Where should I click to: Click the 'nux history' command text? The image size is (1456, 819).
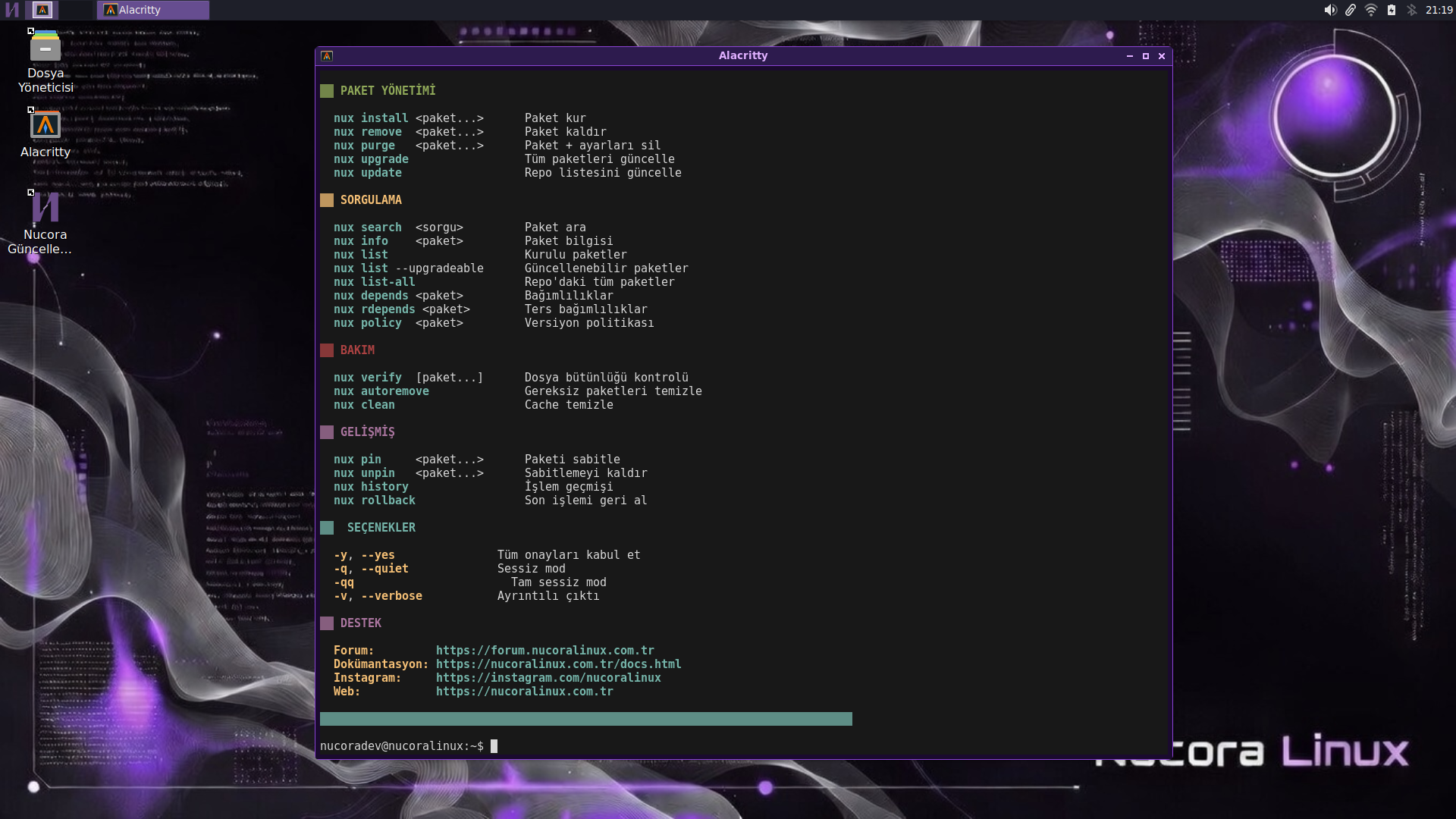[371, 487]
